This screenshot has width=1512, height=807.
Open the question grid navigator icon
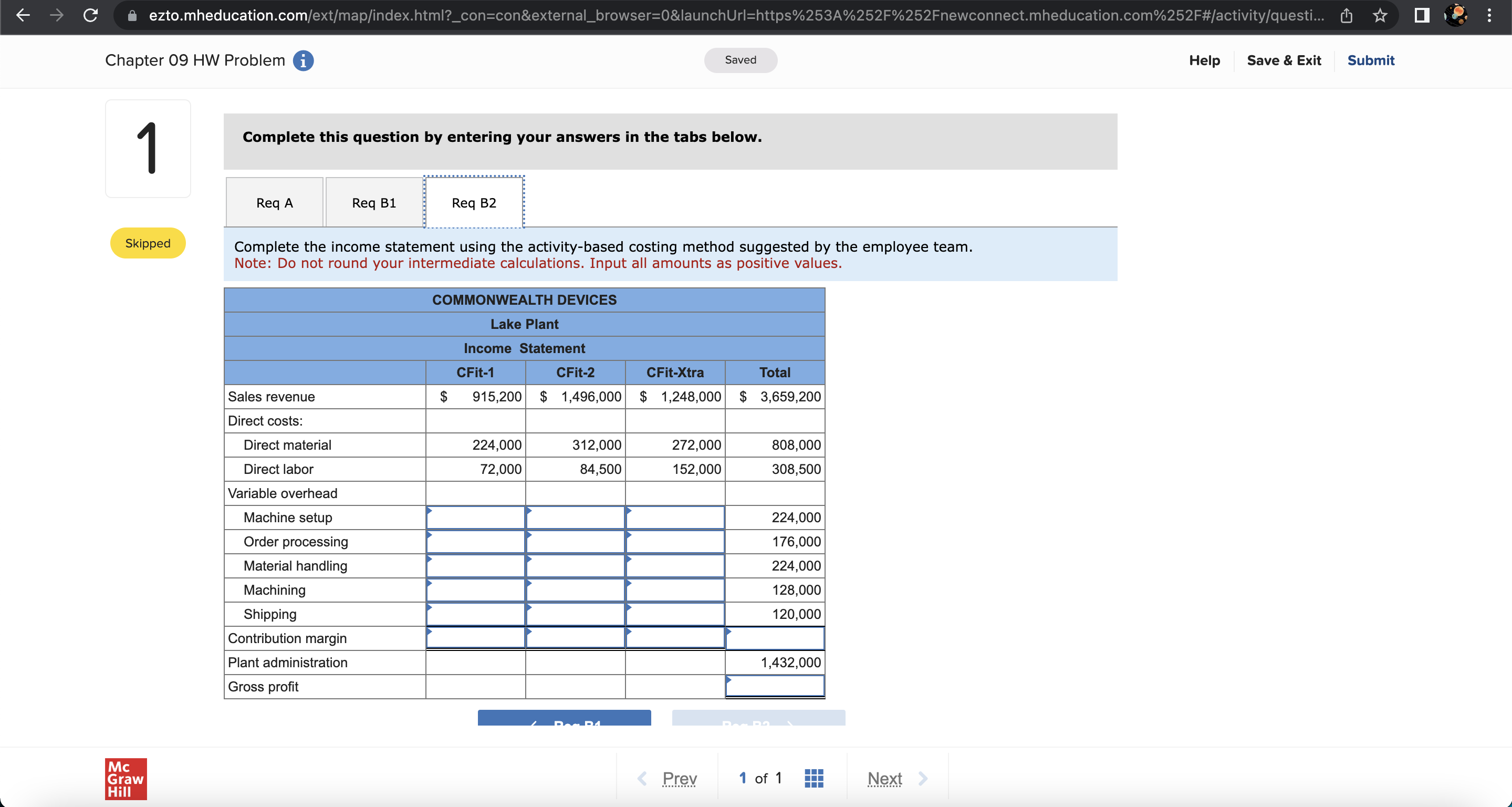[x=814, y=778]
